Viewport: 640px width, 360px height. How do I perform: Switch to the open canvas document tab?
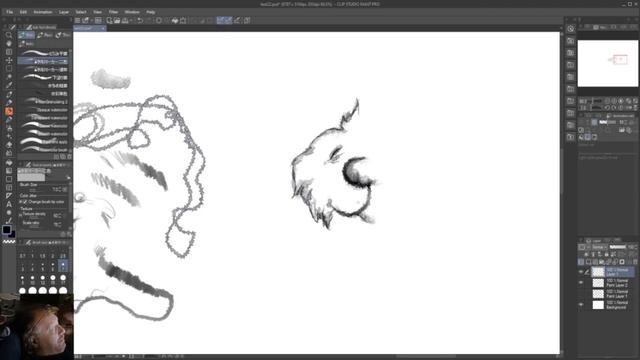[90, 28]
